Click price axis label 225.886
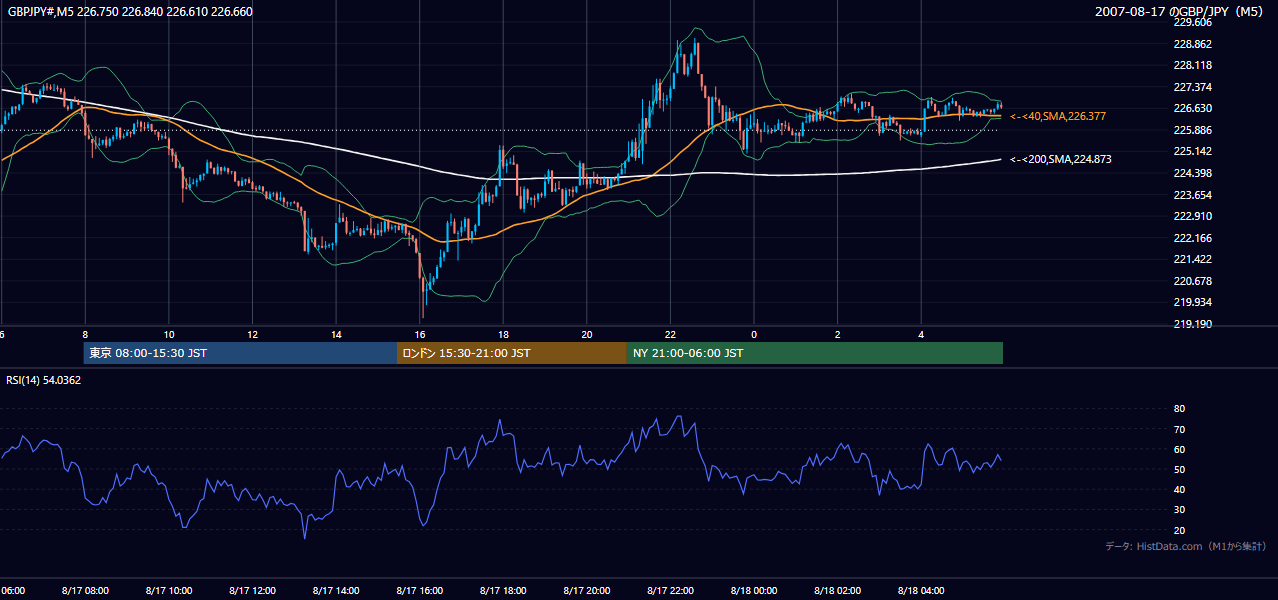1278x600 pixels. tap(1192, 130)
